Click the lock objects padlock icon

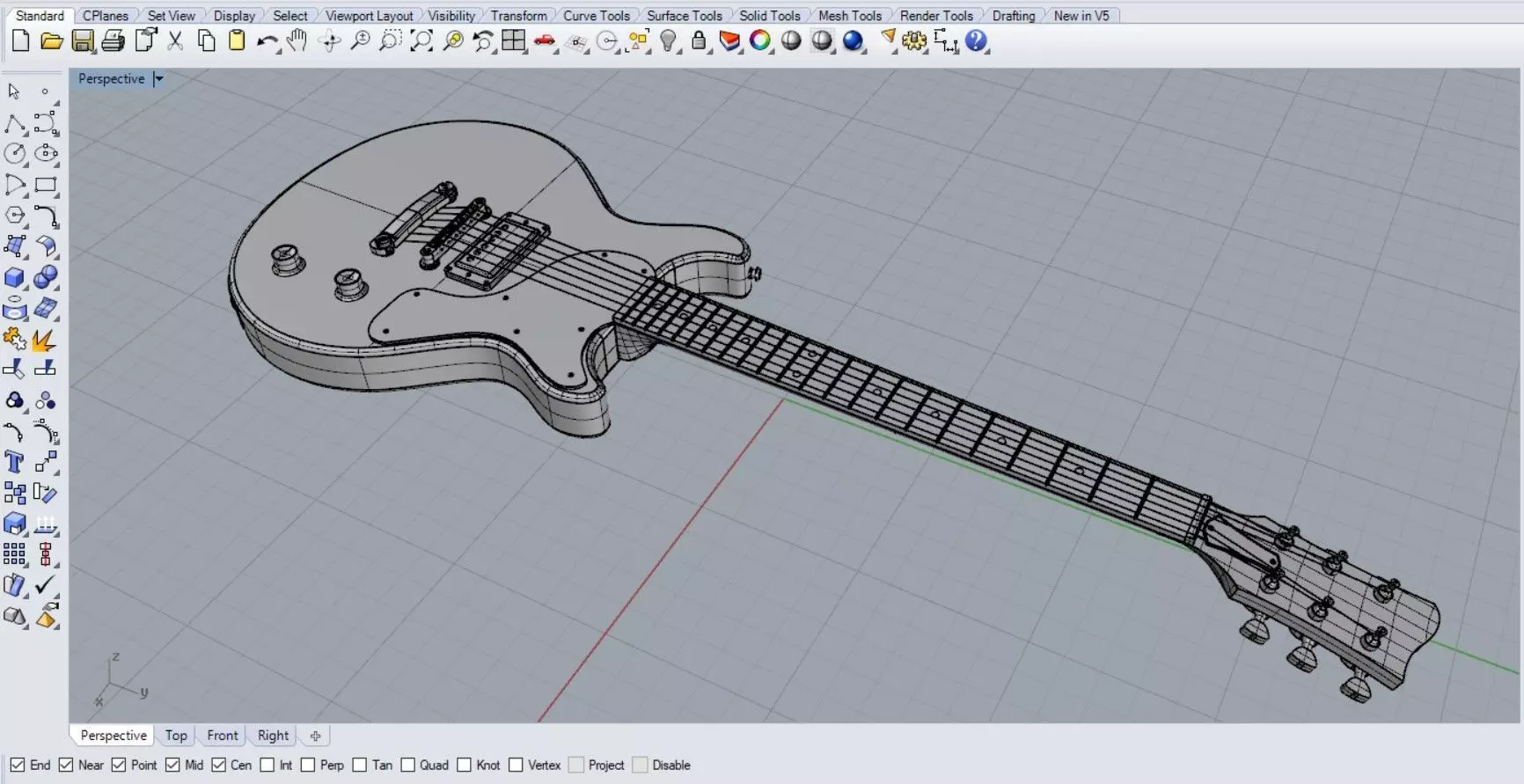(699, 40)
